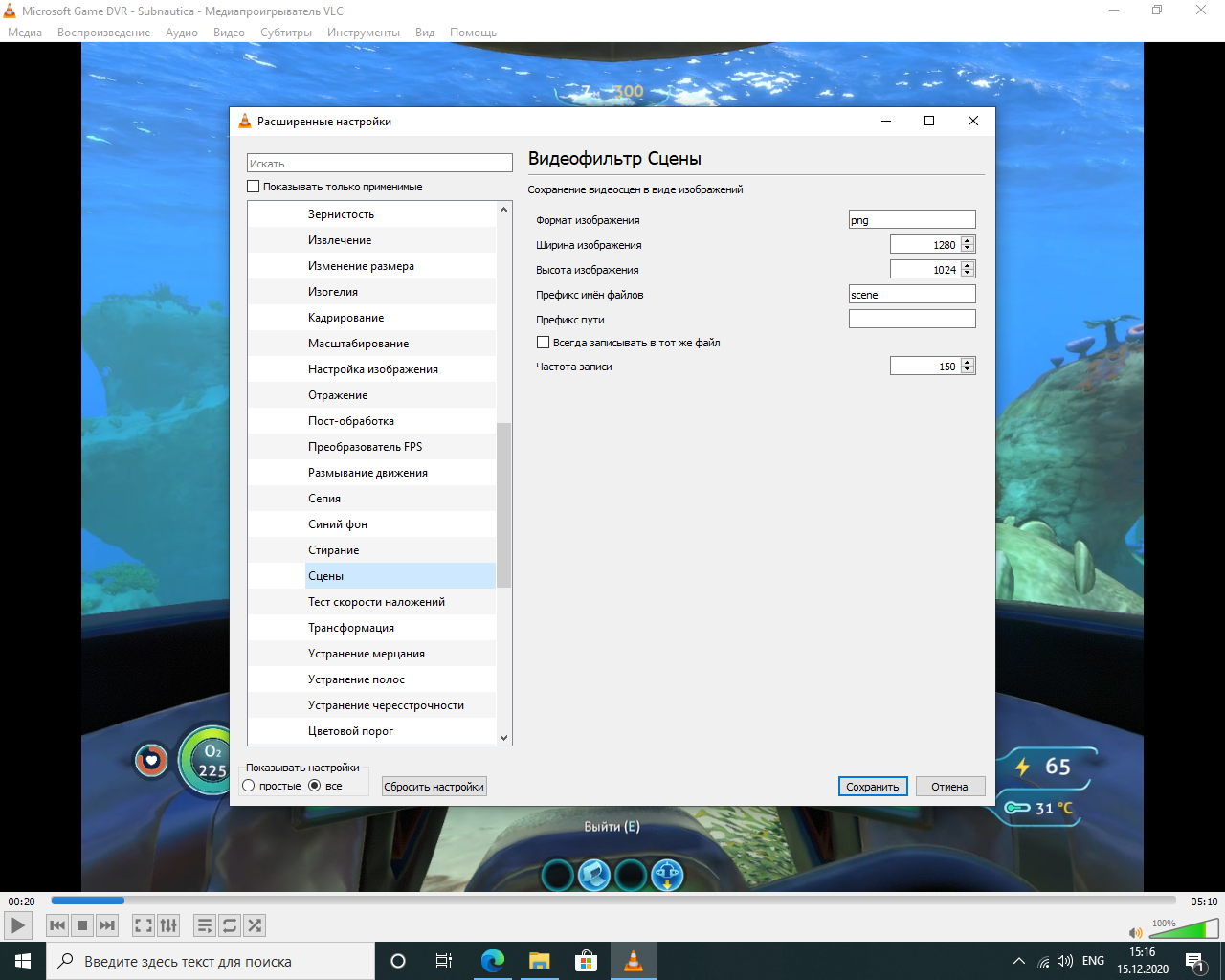1225x980 pixels.
Task: Open File Explorer from taskbar
Action: point(540,961)
